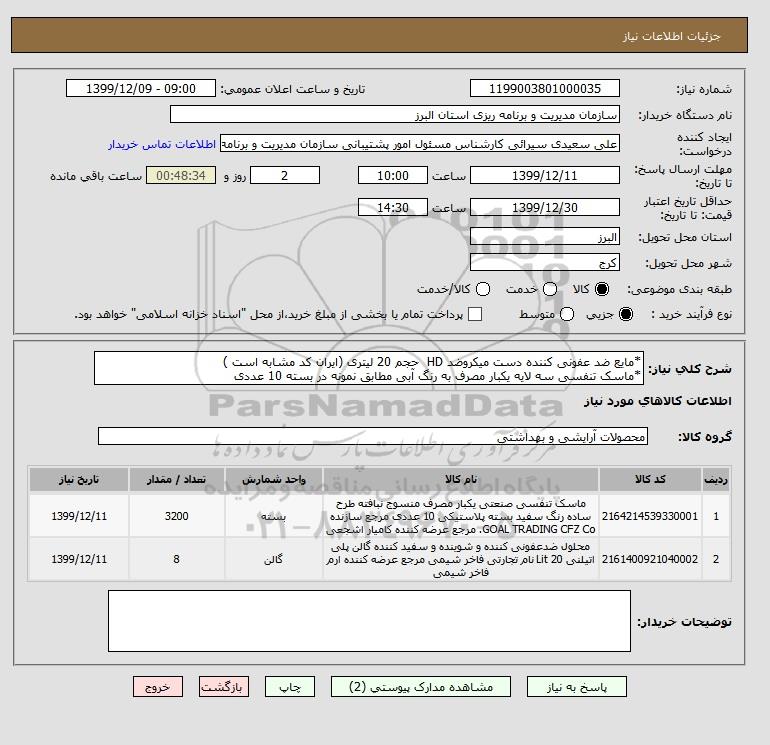Click the جزئیات اطلاعات نیاز page title

672,37
